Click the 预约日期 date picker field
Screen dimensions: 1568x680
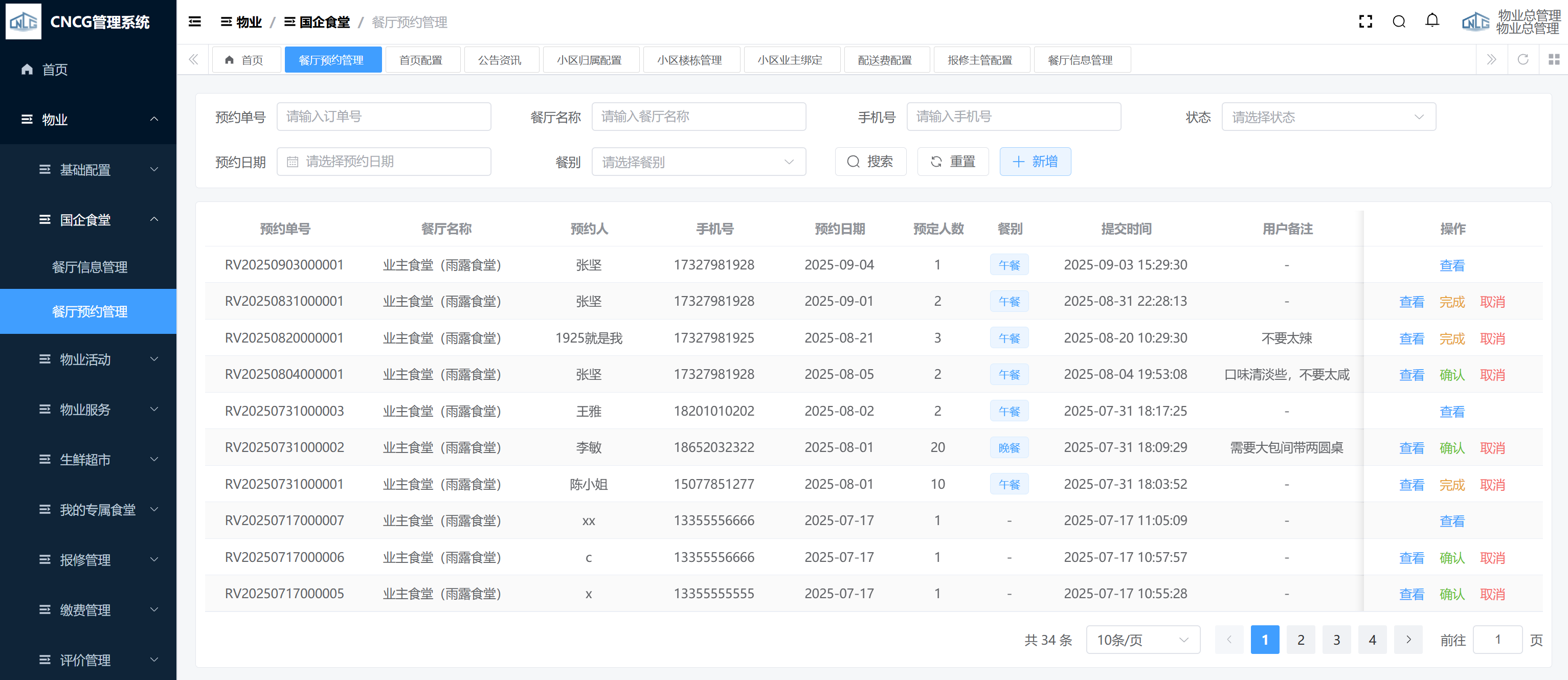tap(384, 162)
